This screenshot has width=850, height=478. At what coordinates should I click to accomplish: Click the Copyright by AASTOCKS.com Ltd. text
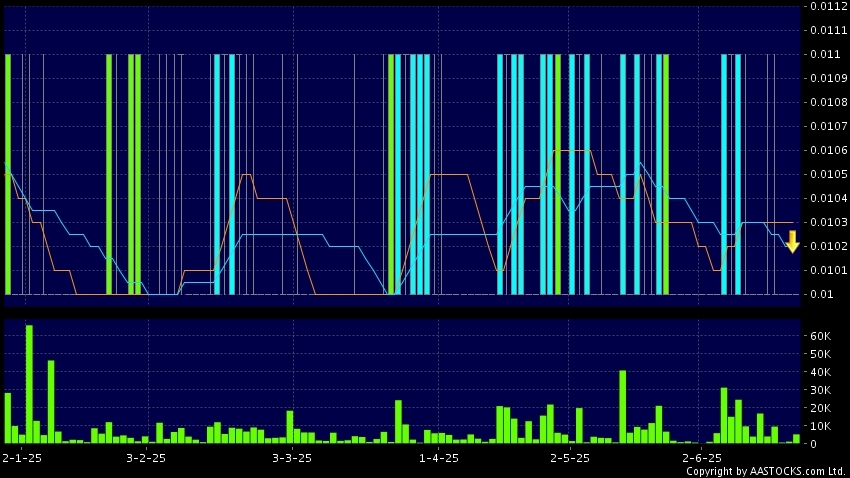click(766, 471)
